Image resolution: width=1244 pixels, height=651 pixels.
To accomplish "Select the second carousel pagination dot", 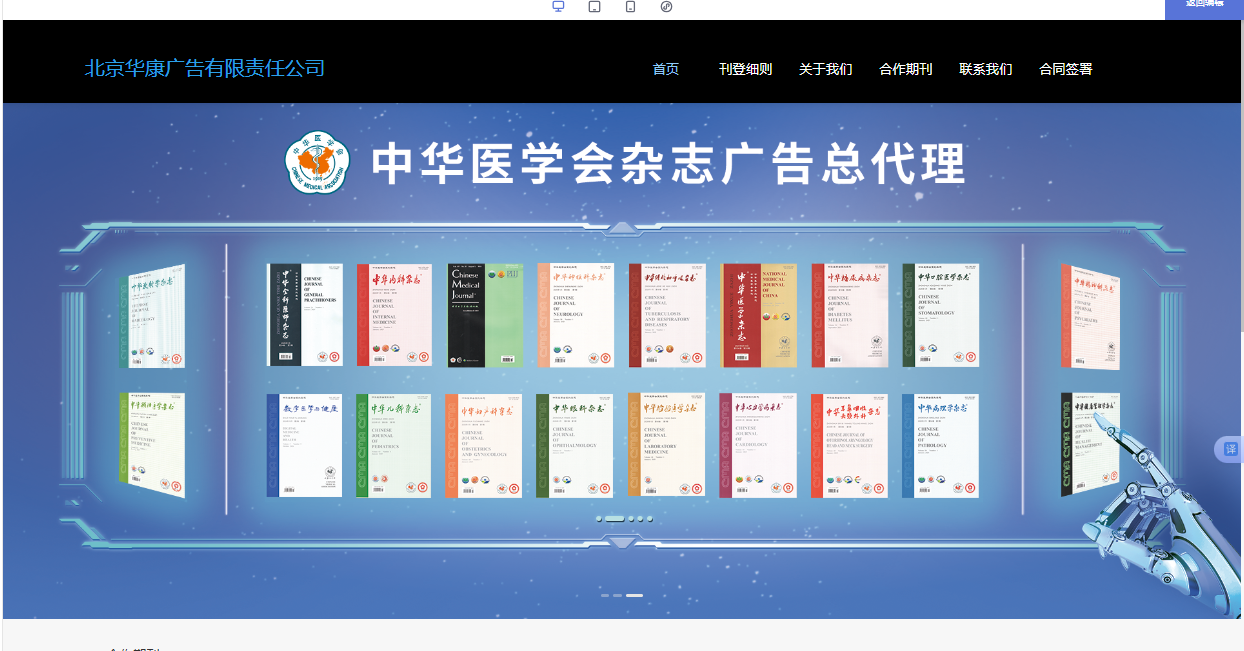I will (613, 518).
